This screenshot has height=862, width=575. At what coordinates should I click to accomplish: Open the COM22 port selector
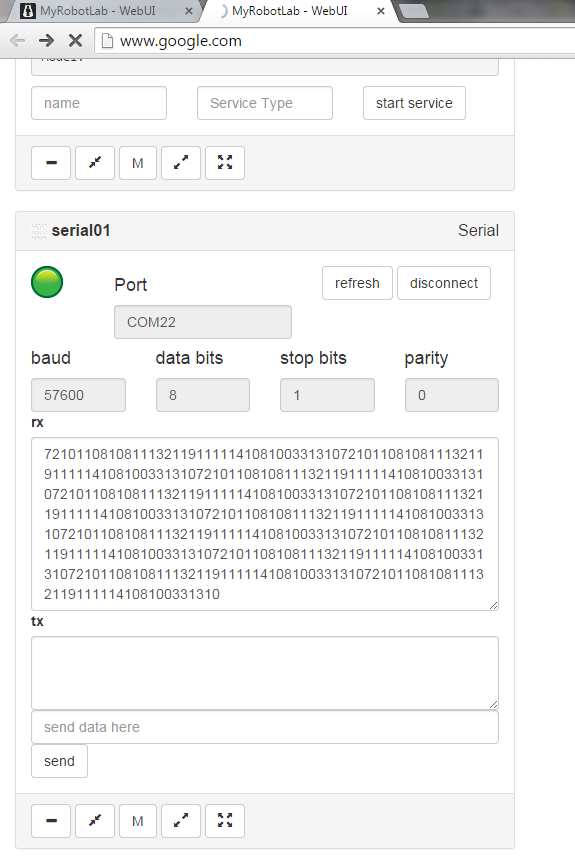[203, 322]
